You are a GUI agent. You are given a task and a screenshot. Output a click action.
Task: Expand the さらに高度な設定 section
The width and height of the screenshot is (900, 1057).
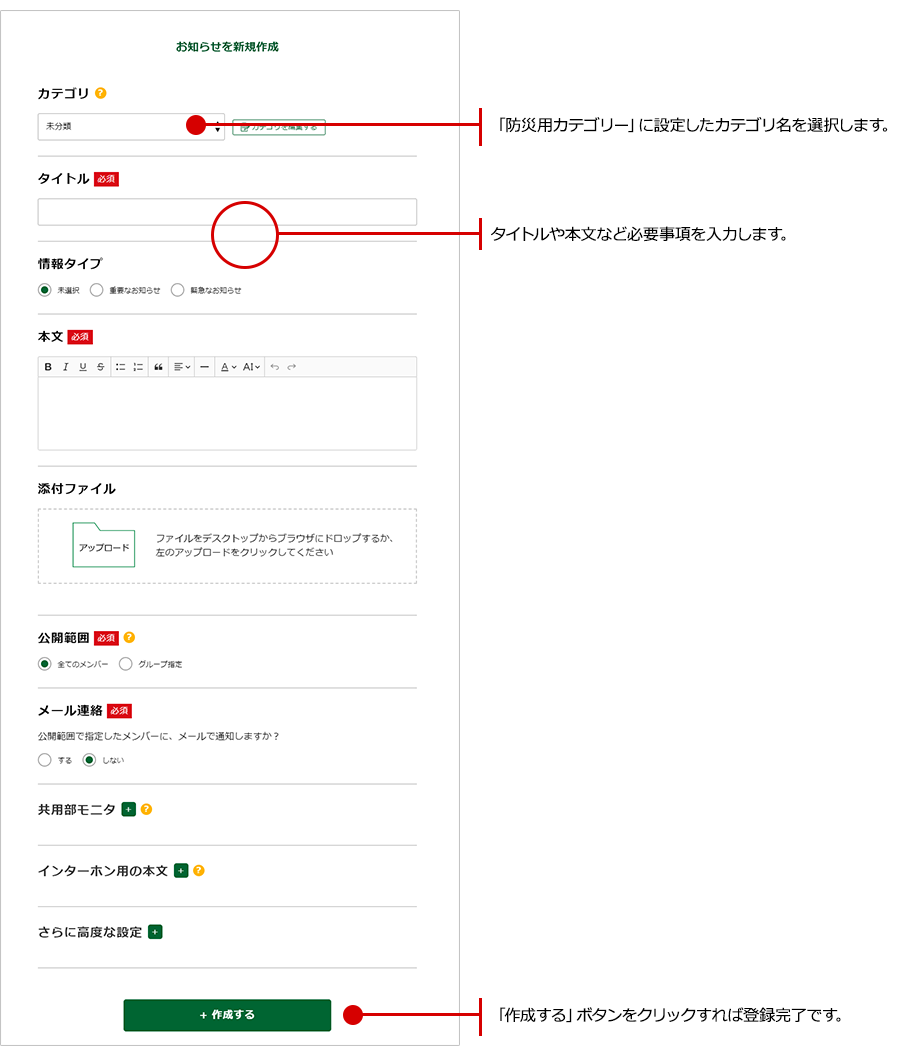coord(155,932)
